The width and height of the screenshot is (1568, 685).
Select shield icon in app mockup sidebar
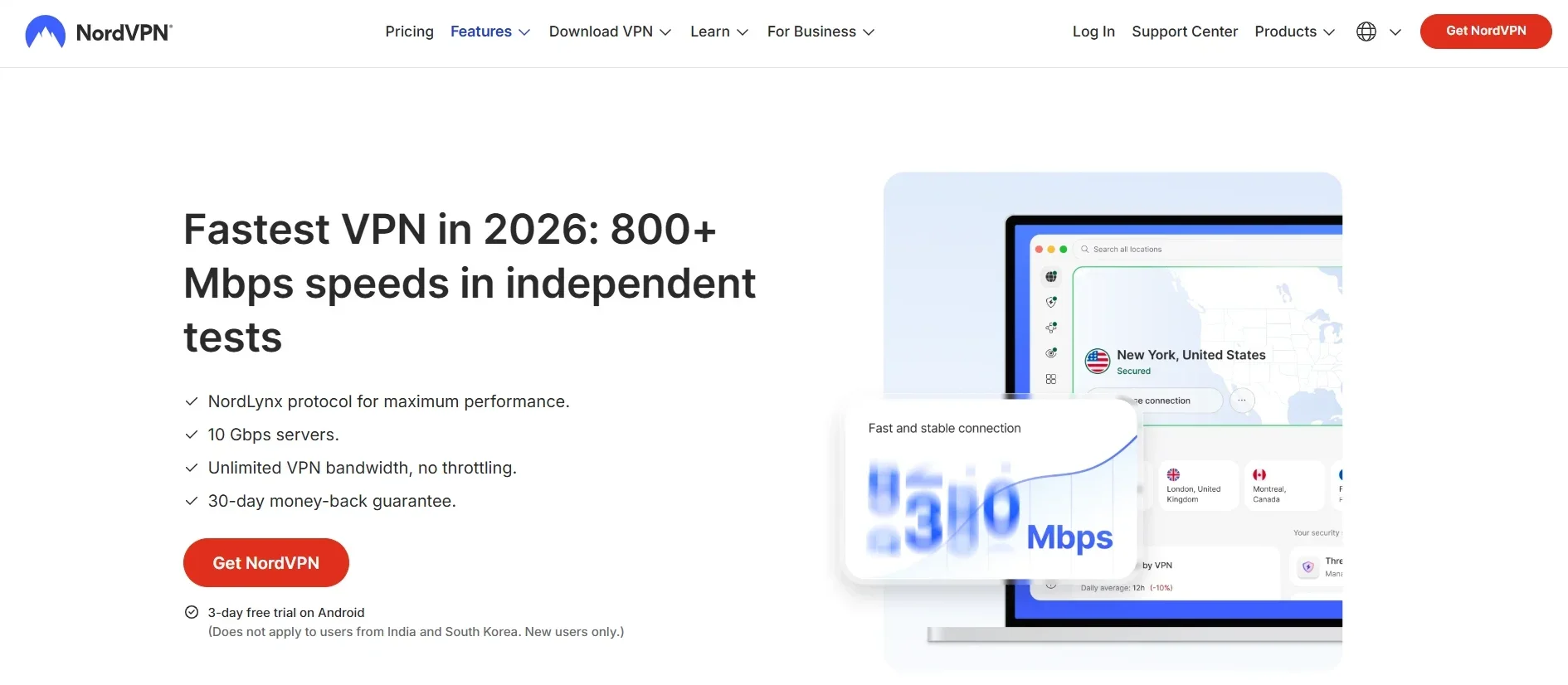(x=1051, y=302)
